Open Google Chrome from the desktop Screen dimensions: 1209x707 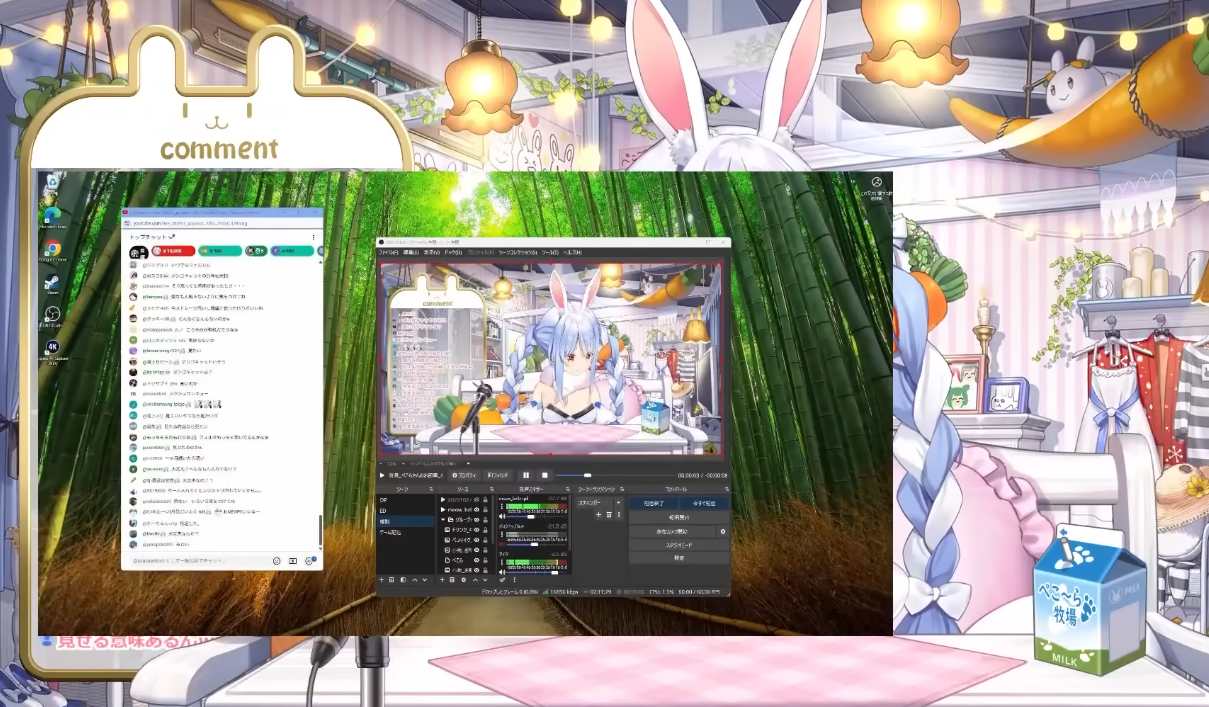52,248
